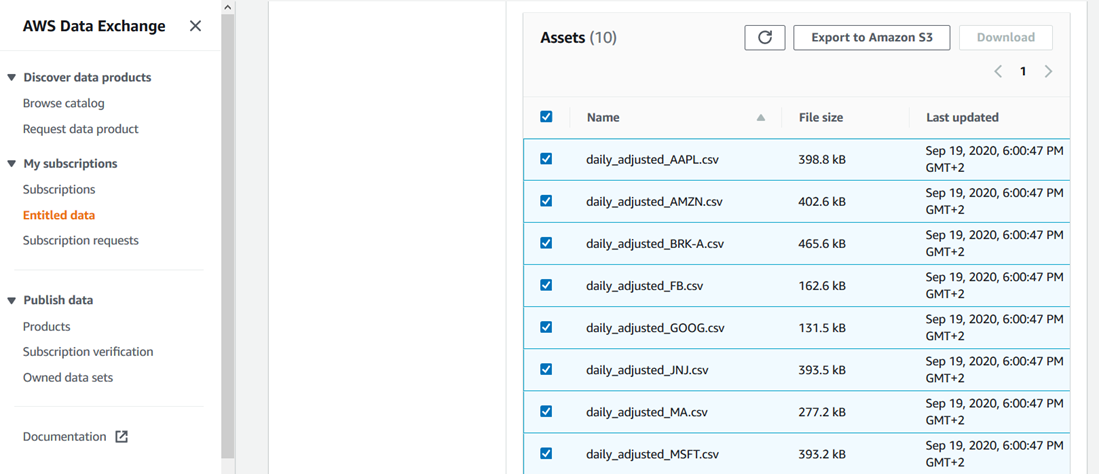Image resolution: width=1099 pixels, height=474 pixels.
Task: Sort by Last updated column header
Action: pos(962,118)
